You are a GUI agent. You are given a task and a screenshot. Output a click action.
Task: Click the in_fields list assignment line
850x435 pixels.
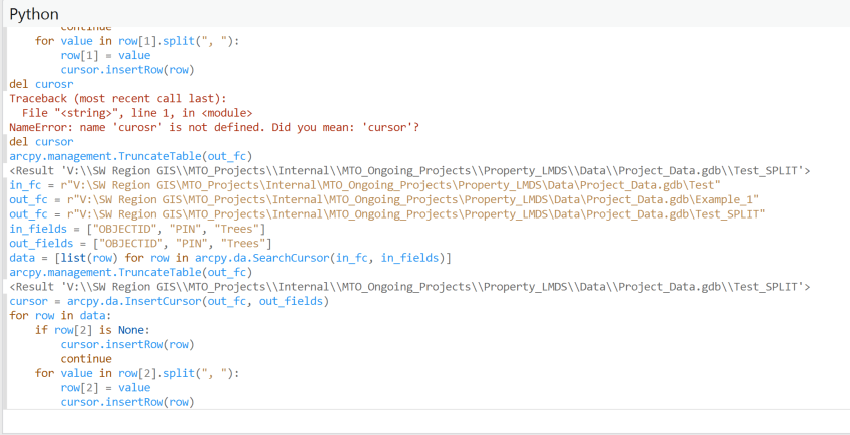pyautogui.click(x=136, y=229)
